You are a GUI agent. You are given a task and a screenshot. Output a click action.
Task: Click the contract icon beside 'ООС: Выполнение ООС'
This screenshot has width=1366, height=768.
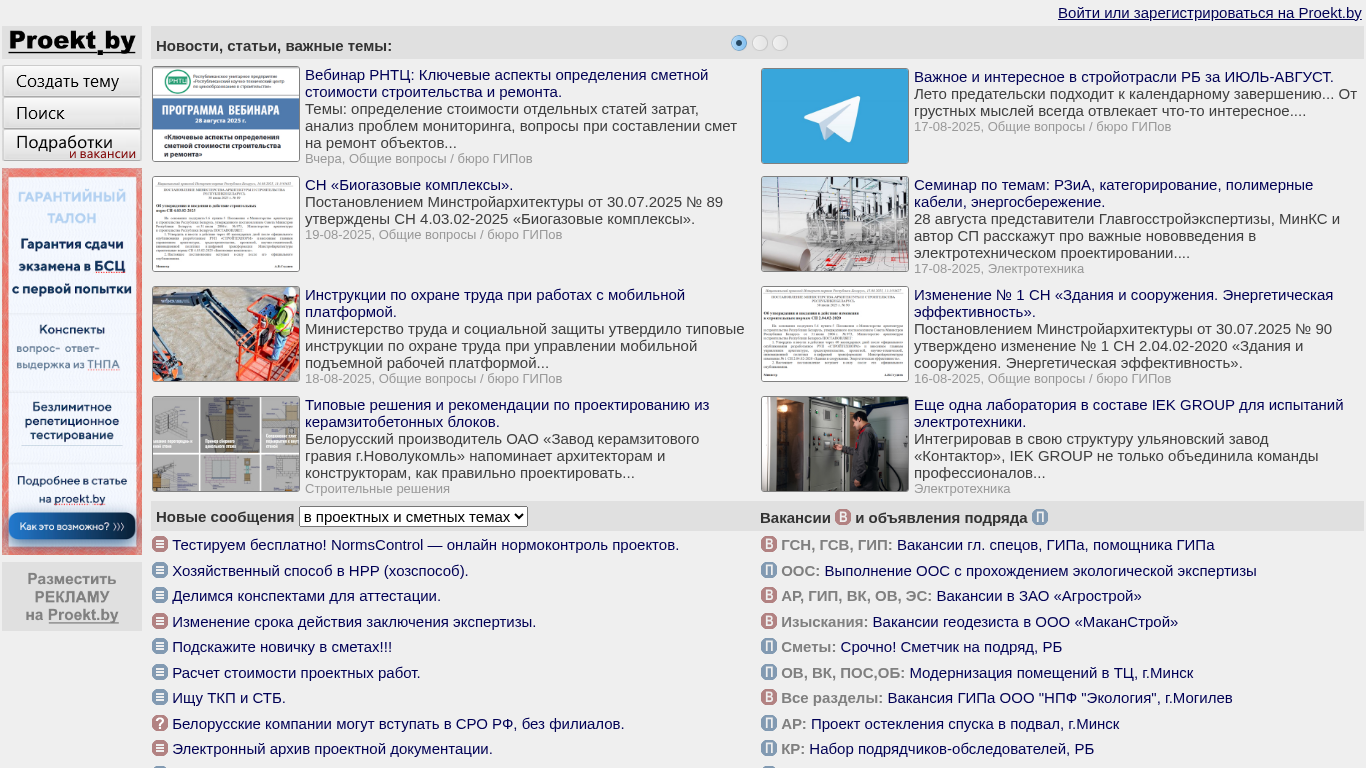click(769, 570)
